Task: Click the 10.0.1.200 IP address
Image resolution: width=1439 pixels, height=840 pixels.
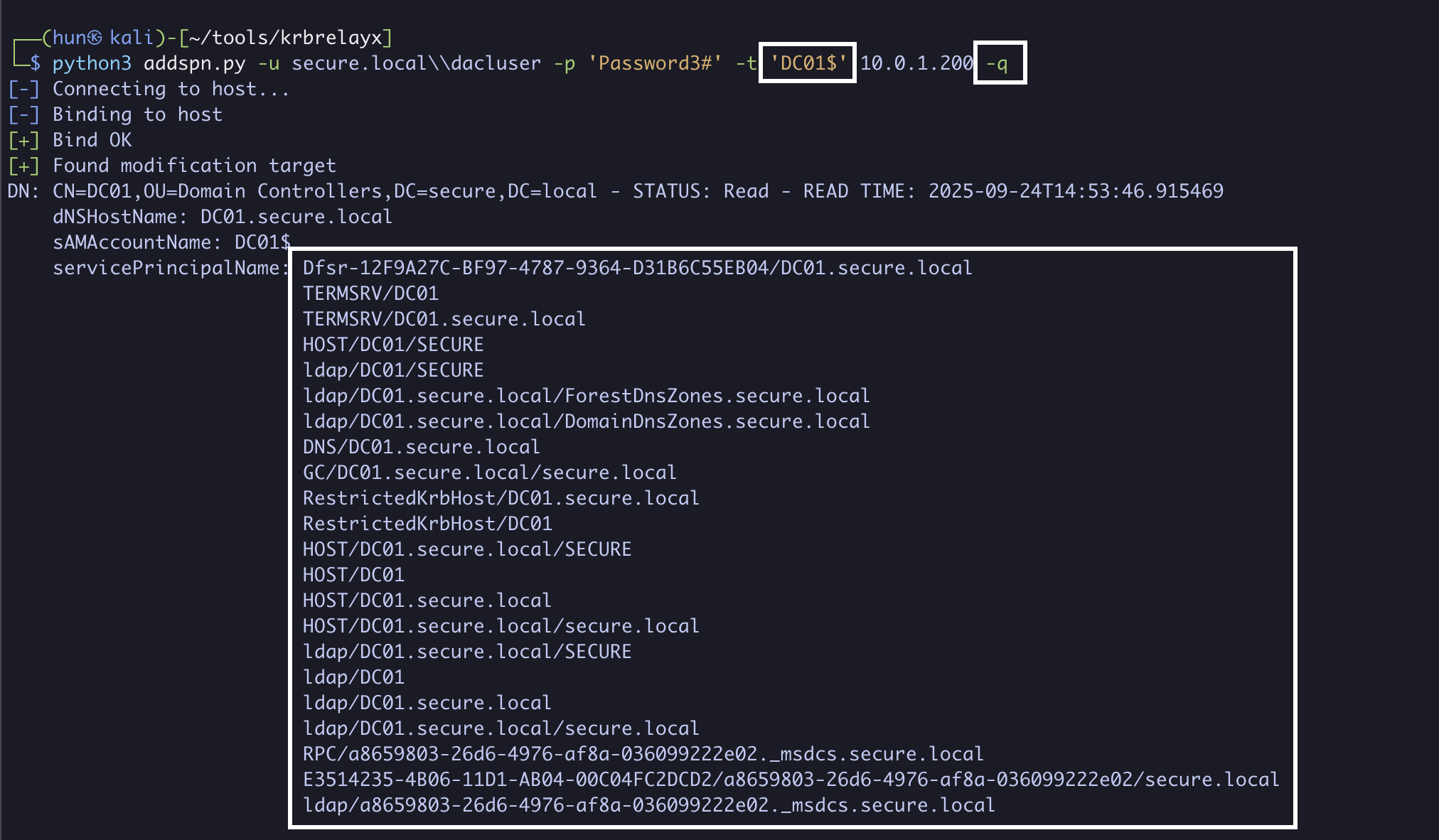Action: pyautogui.click(x=916, y=63)
